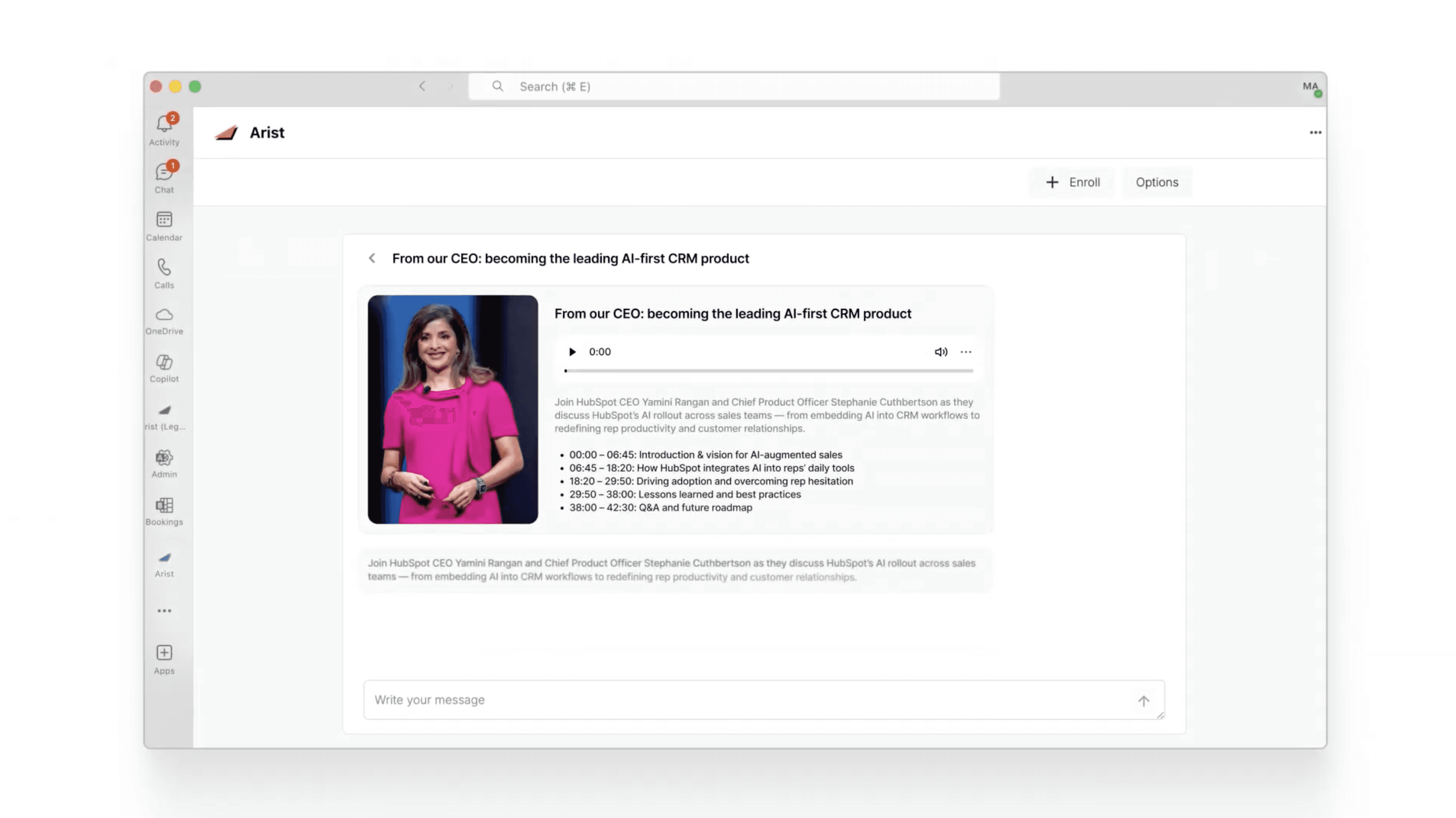Play the CEO audio recording
This screenshot has width=1456, height=818.
pos(572,352)
